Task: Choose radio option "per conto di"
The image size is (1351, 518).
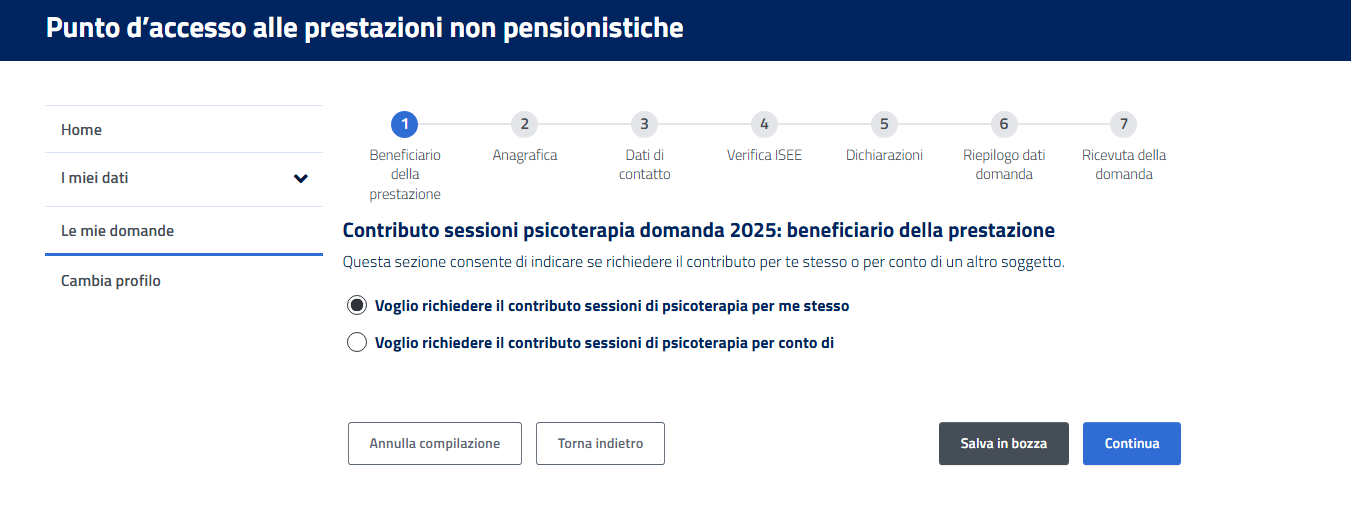Action: (x=357, y=343)
